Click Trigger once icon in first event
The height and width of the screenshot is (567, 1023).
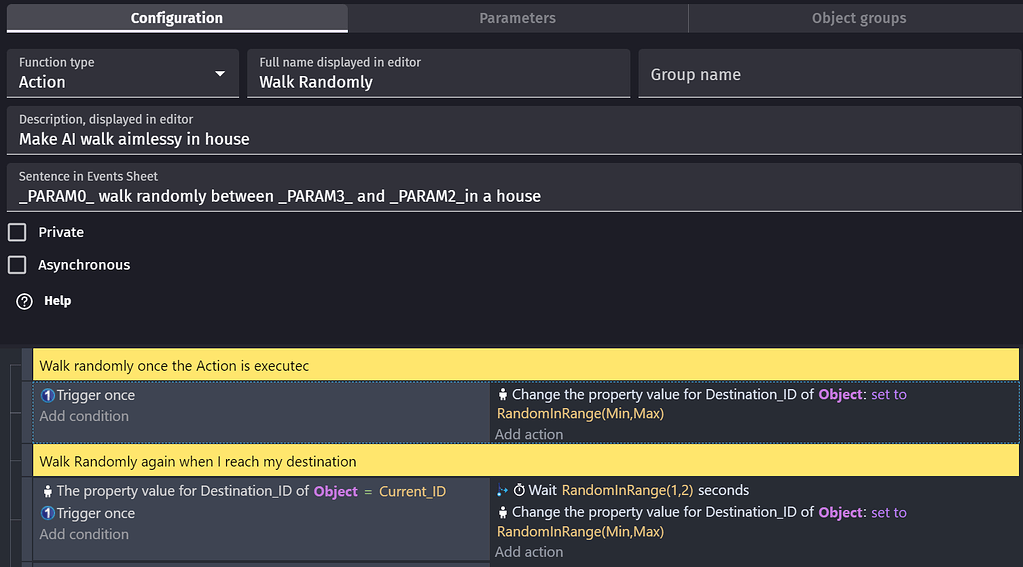tap(48, 395)
